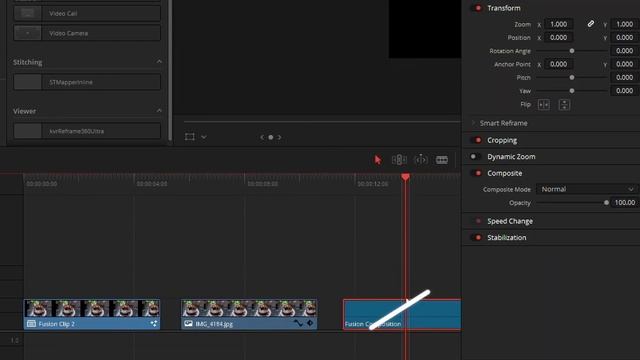Screen dimensions: 640x360
Task: Adjust the Pitch slider
Action: [571, 78]
